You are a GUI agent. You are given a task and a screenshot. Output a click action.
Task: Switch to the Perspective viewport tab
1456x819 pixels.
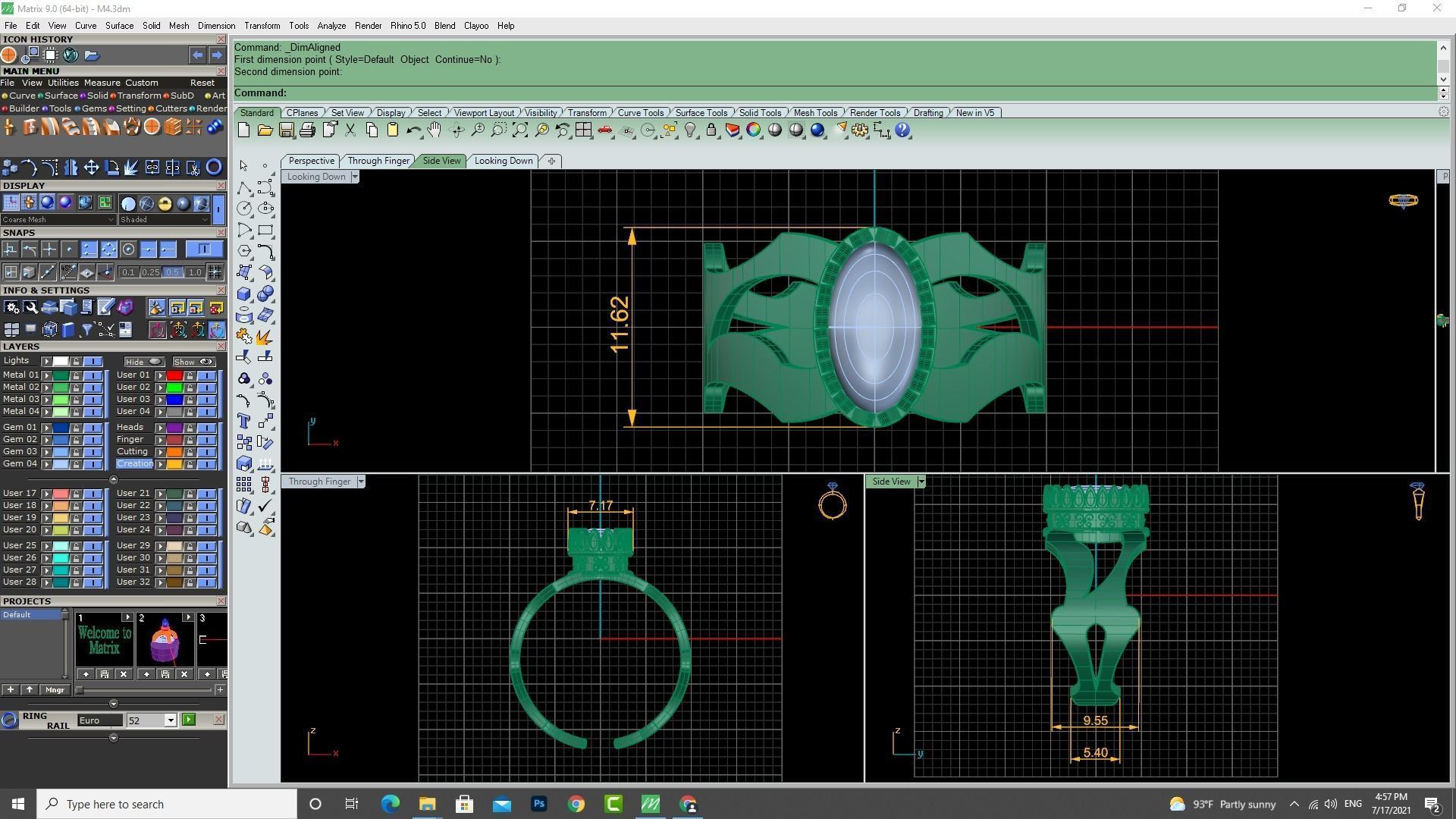click(311, 161)
